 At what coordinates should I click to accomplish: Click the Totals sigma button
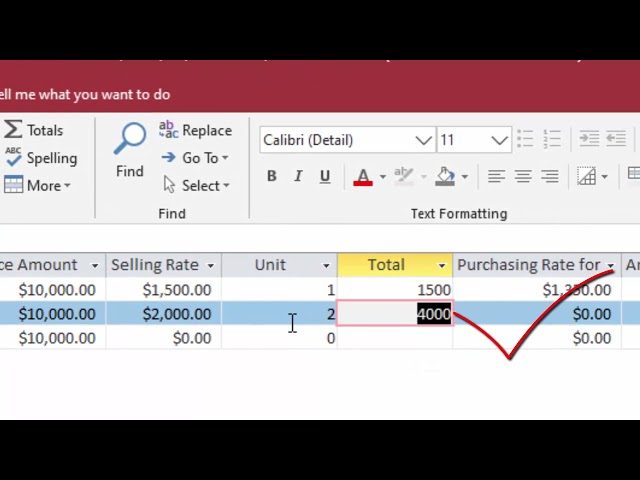point(33,130)
